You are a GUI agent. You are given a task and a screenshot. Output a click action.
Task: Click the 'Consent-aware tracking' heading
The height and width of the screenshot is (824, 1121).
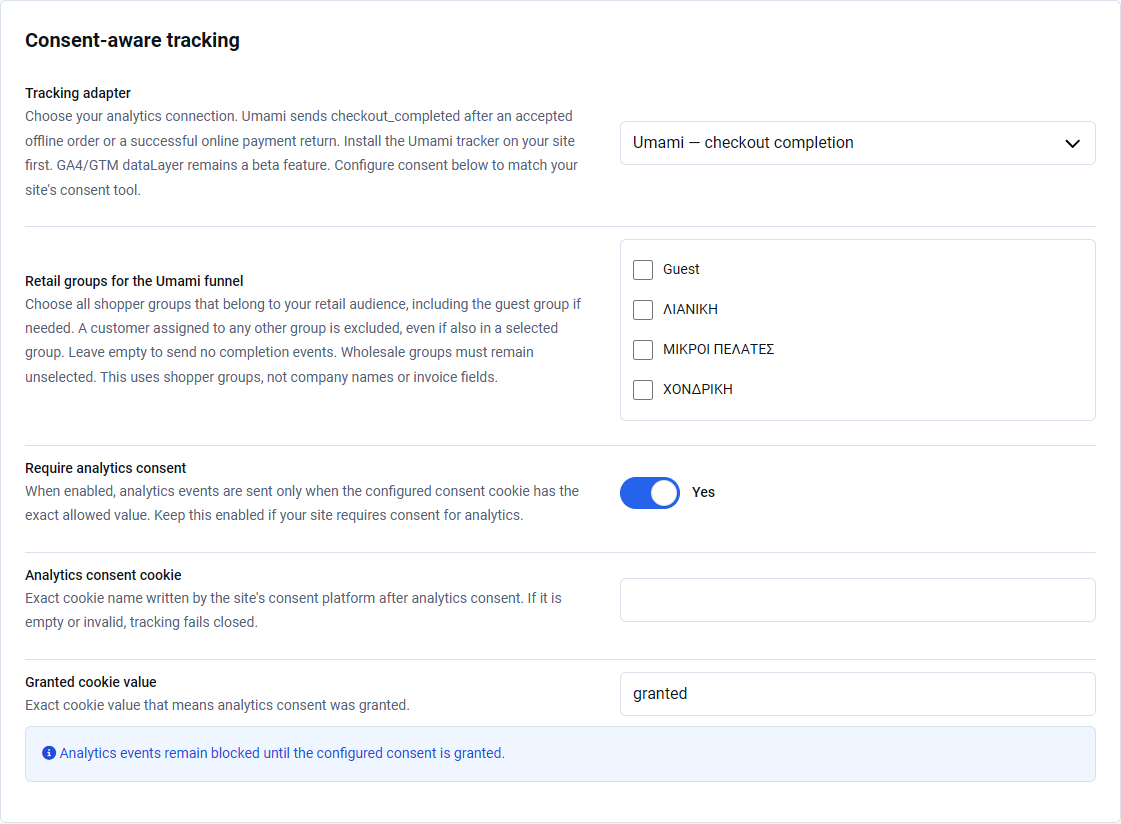click(132, 40)
